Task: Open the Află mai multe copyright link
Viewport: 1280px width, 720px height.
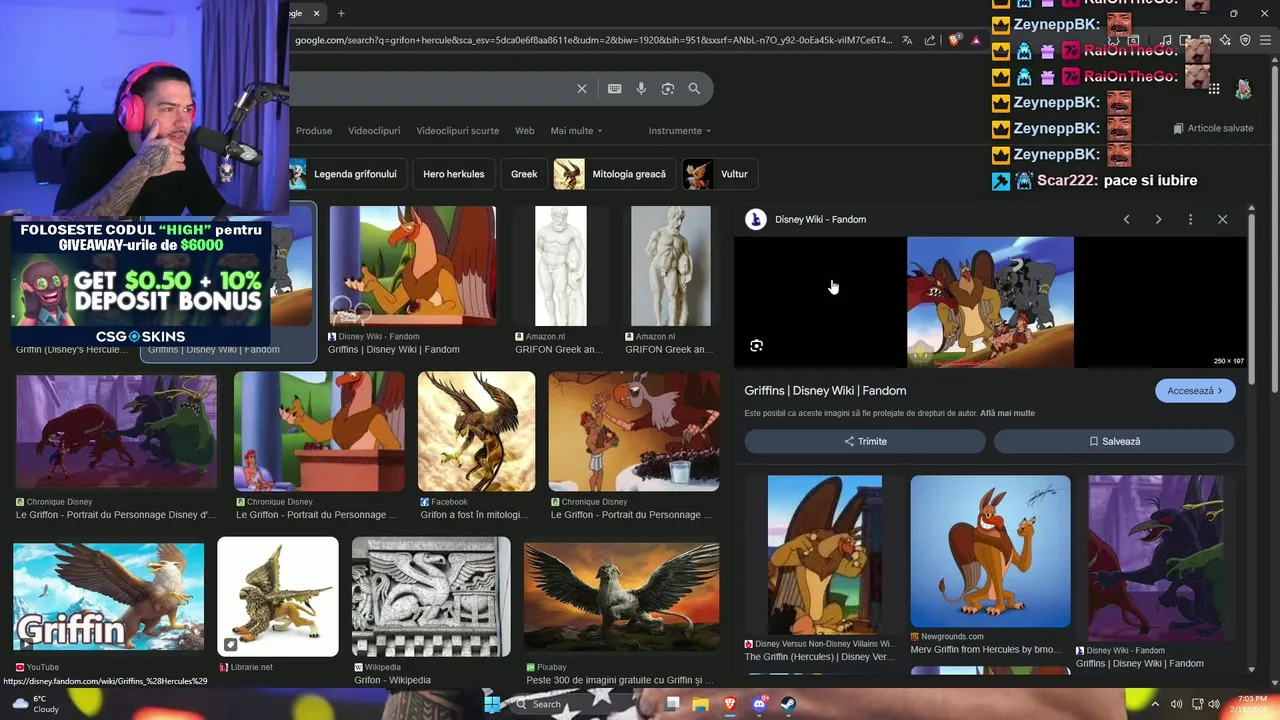Action: (1007, 413)
